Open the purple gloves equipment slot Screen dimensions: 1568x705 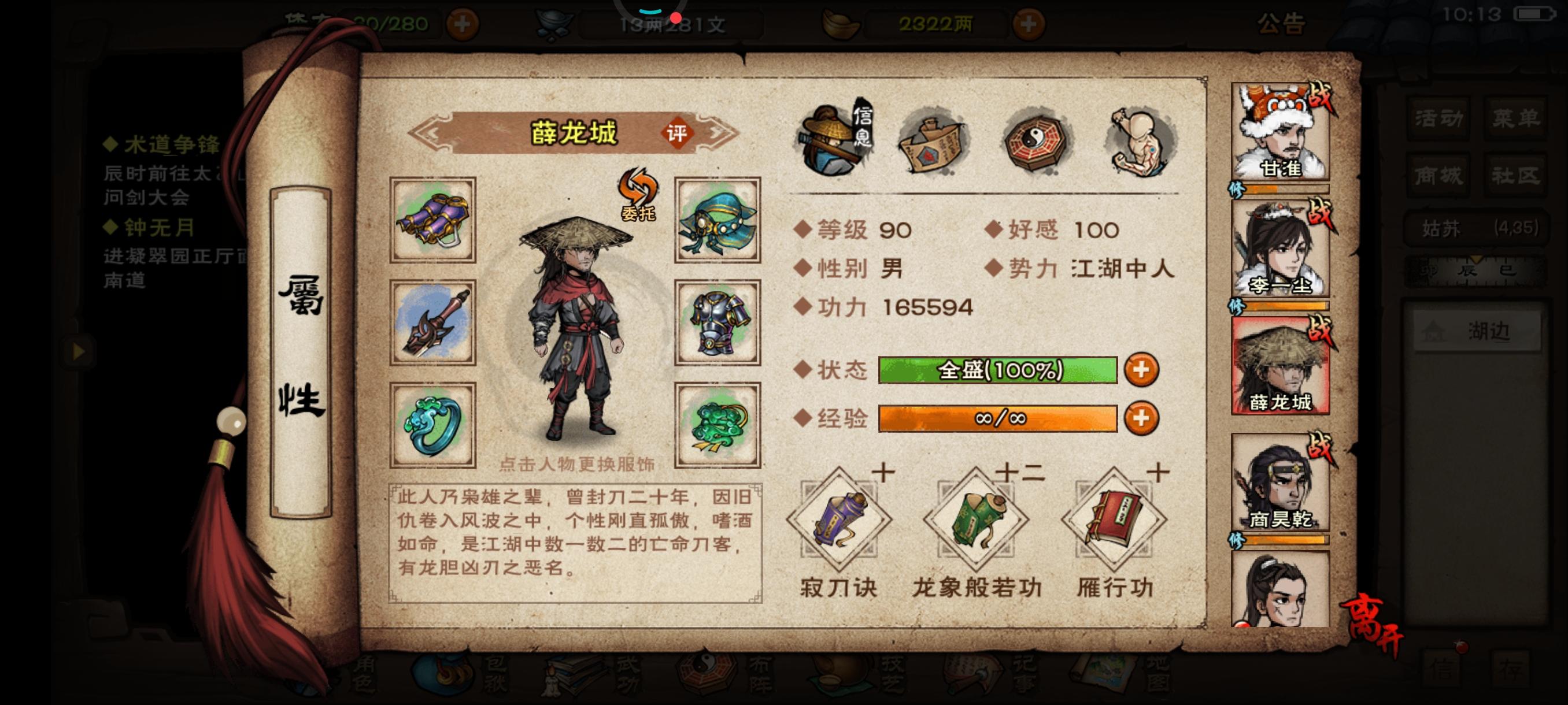click(x=433, y=220)
